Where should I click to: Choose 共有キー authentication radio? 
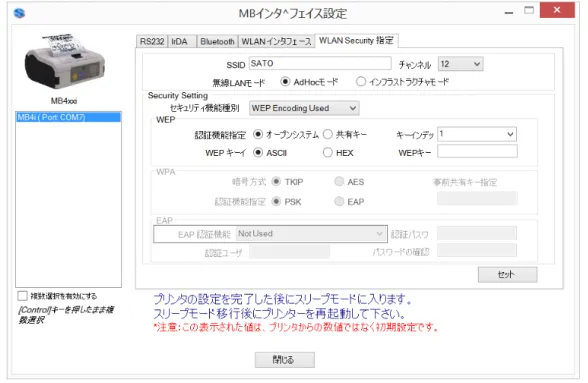pos(328,134)
